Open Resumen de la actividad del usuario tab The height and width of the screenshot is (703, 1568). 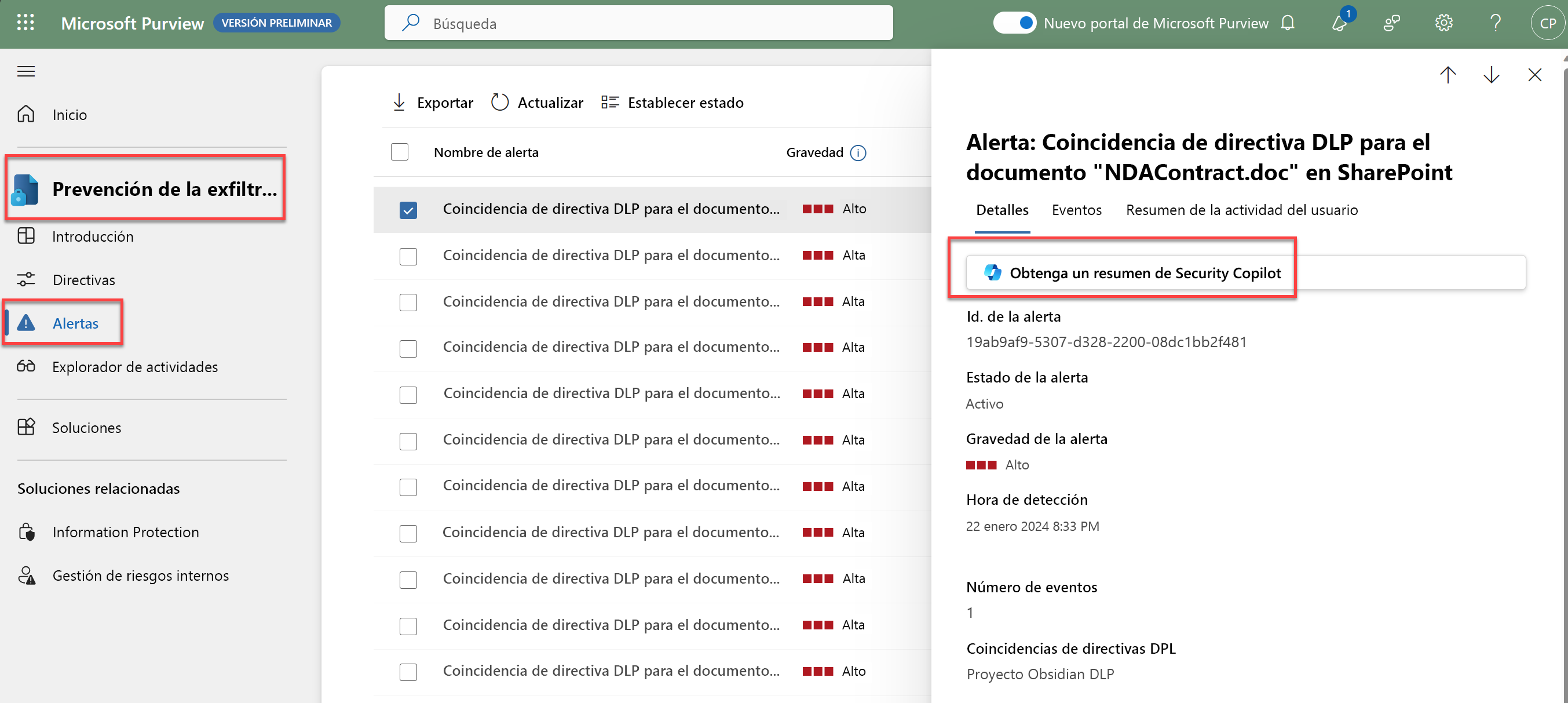[1241, 210]
